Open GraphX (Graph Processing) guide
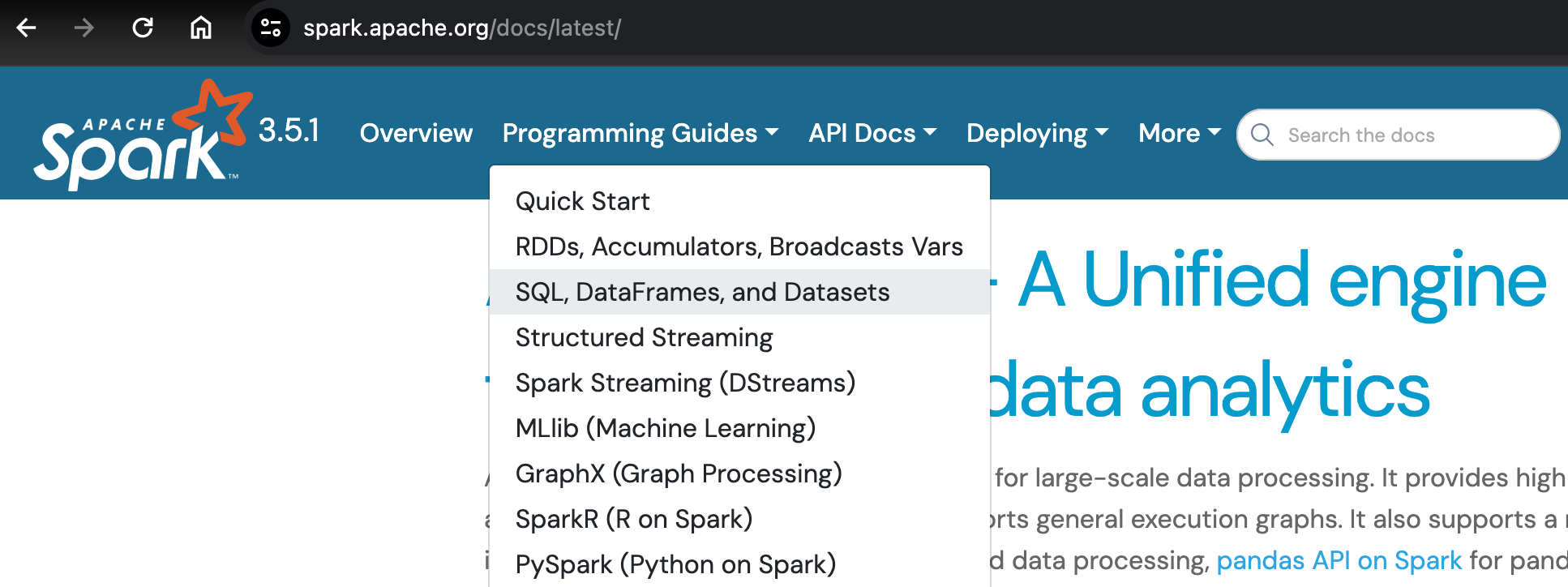This screenshot has height=587, width=1568. 739,473
